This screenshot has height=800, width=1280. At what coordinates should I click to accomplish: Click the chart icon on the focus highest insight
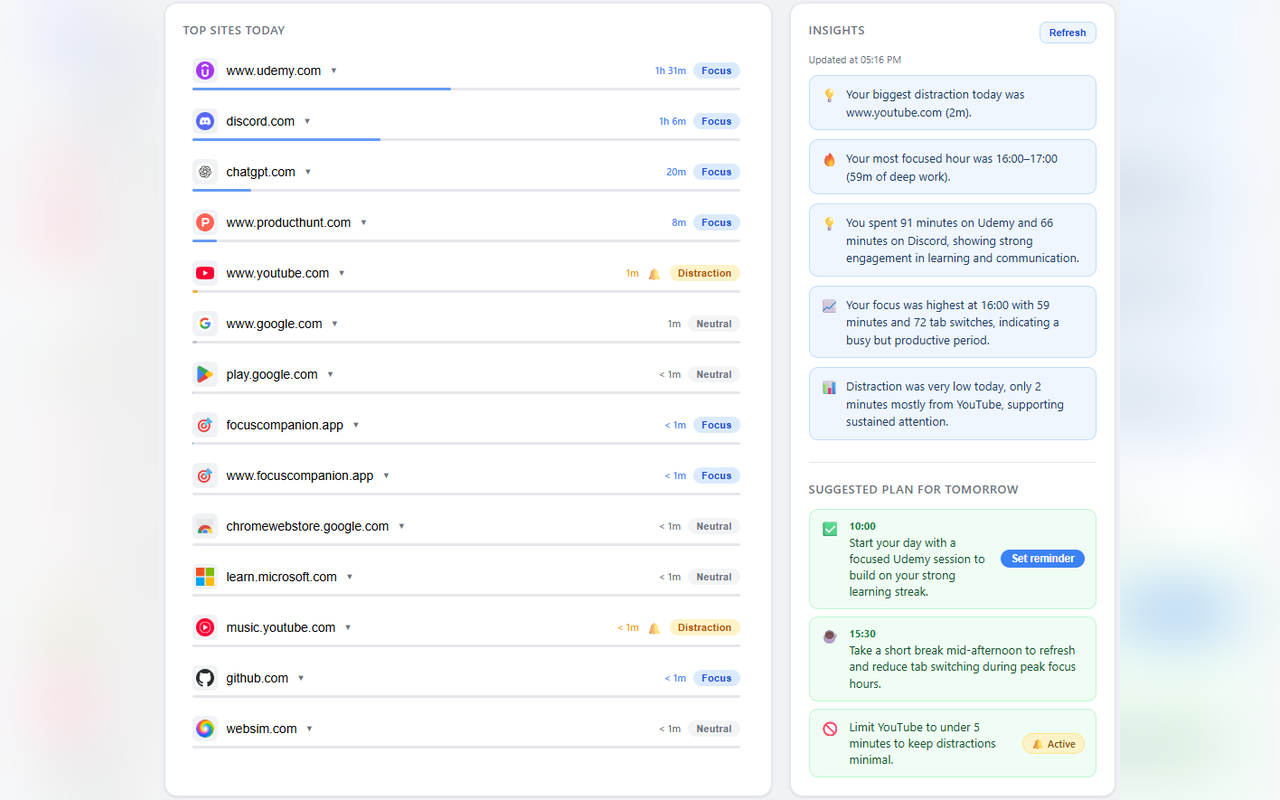(829, 306)
